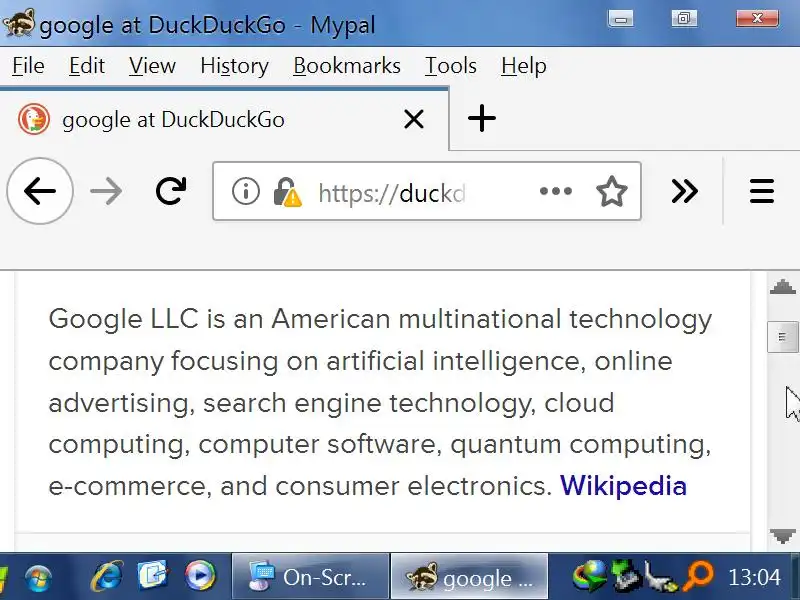Open the Windows Start orb
This screenshot has height=600, width=800.
coord(39,578)
